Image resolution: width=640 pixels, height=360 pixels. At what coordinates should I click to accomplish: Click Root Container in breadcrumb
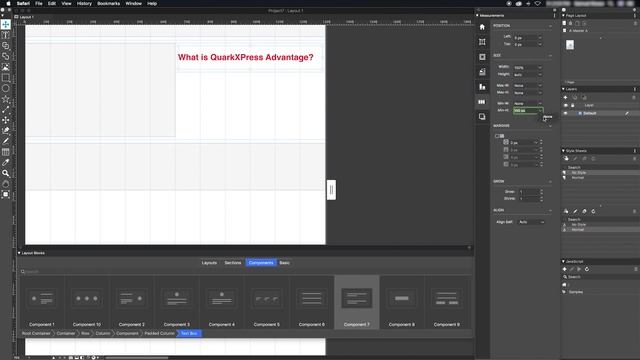coord(36,333)
